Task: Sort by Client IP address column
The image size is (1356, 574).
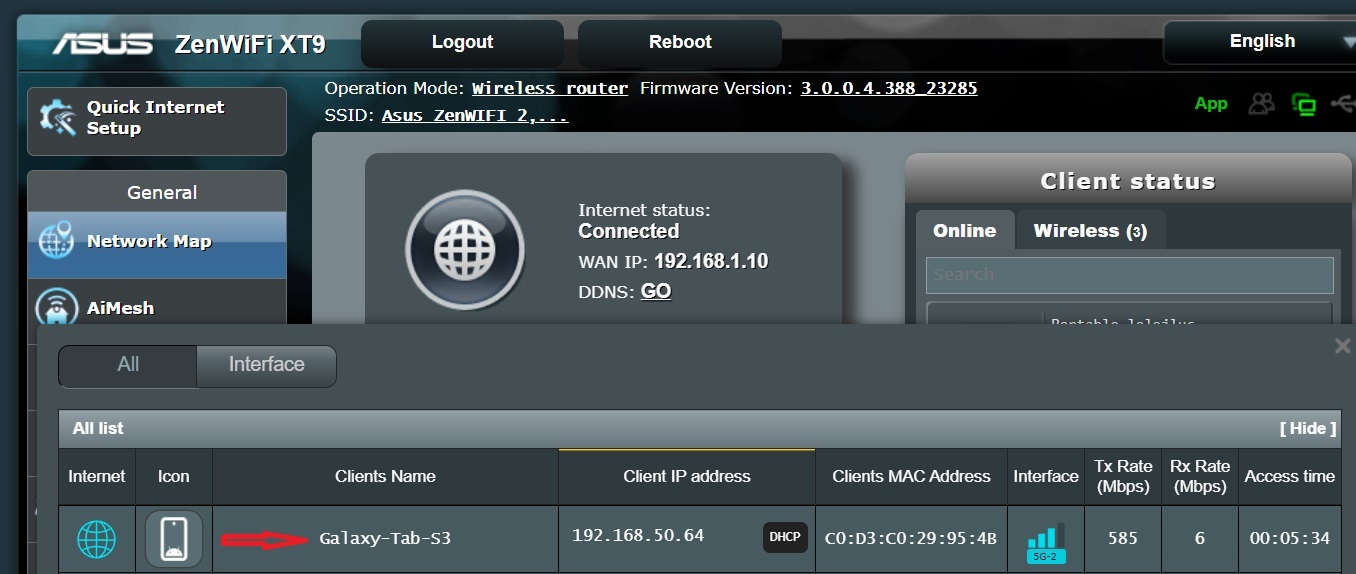Action: [x=687, y=477]
